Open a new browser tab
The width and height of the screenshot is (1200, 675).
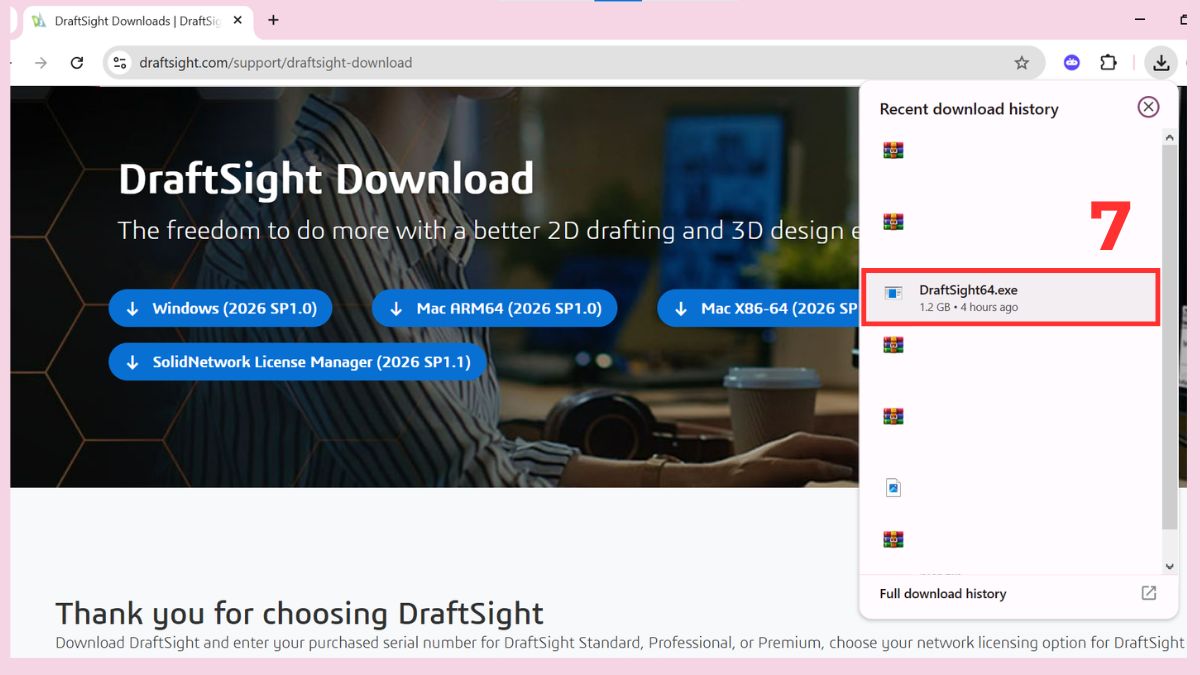pyautogui.click(x=273, y=20)
